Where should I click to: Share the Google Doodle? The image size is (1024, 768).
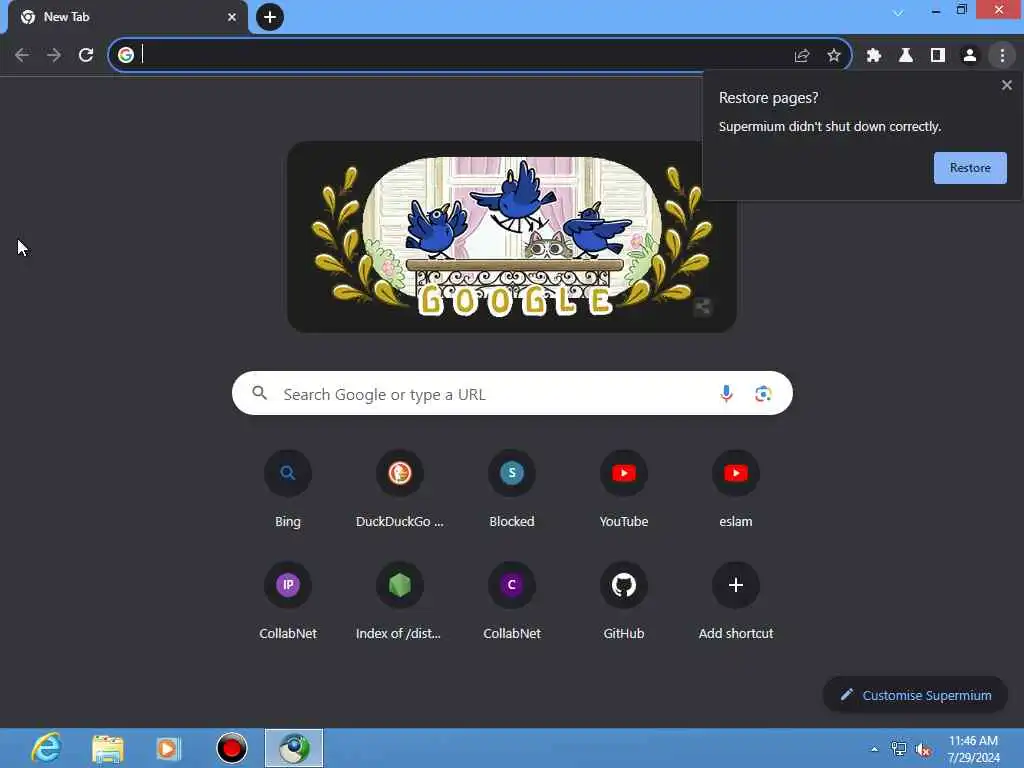[x=703, y=306]
